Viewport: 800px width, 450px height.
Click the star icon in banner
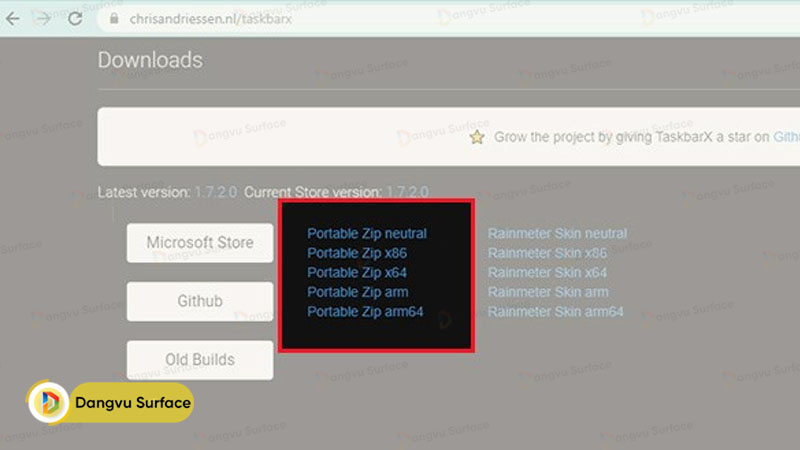pos(478,137)
